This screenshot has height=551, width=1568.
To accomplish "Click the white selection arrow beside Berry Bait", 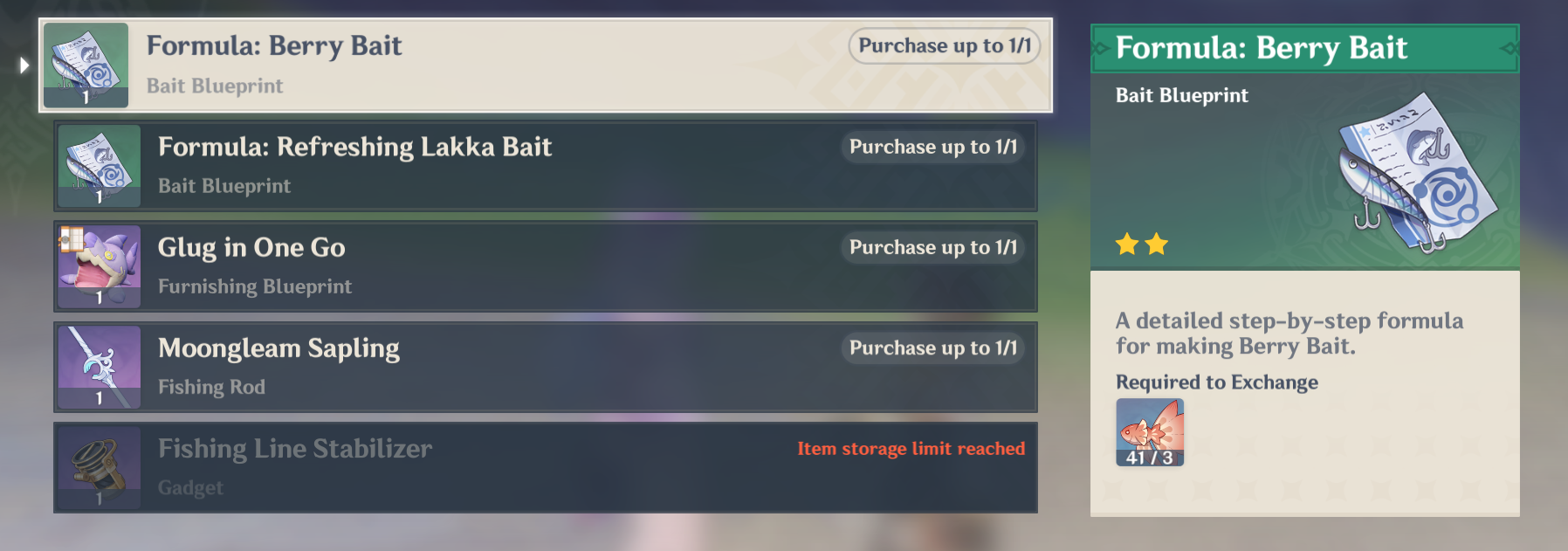I will [24, 65].
